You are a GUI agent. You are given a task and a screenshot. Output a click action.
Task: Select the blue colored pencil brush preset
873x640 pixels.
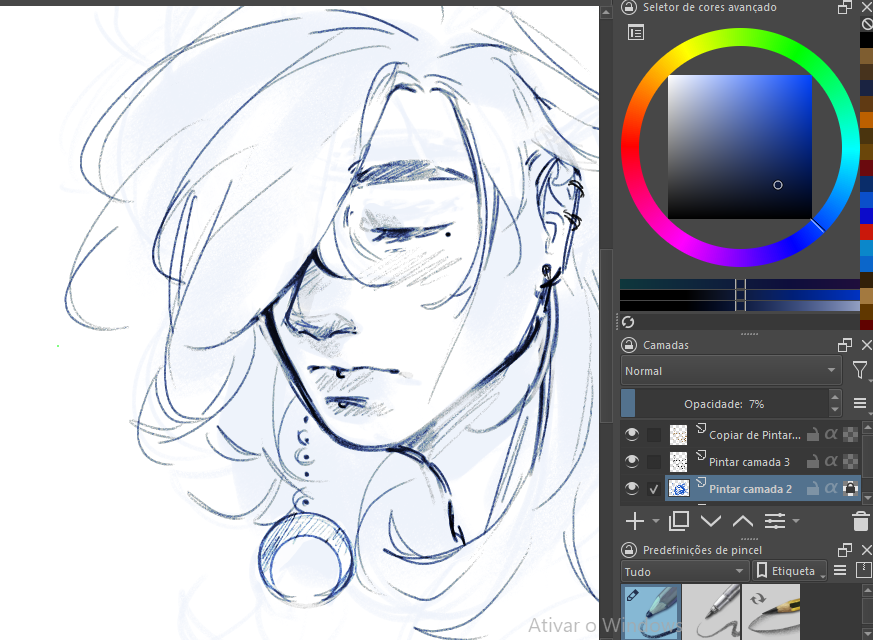tap(651, 611)
